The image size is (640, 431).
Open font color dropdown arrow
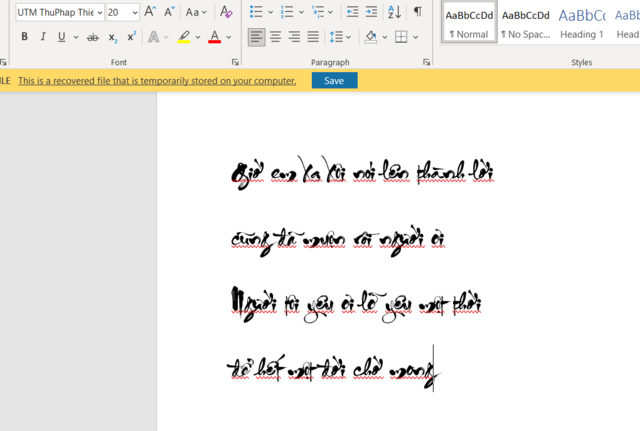point(229,37)
